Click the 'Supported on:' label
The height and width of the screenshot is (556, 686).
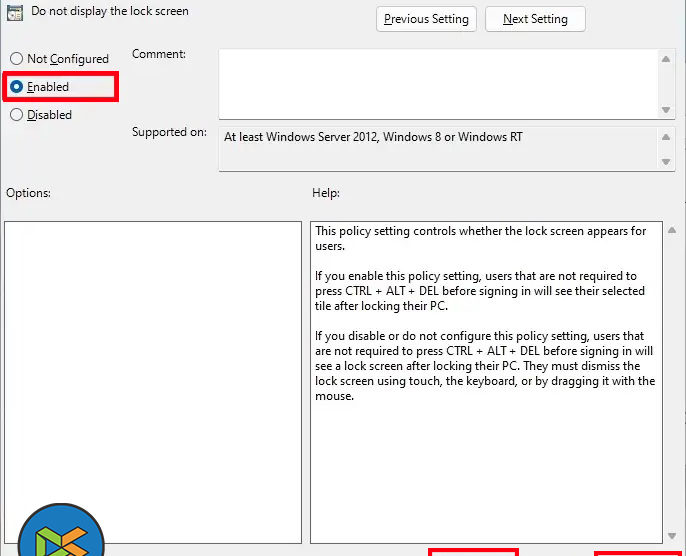point(169,132)
